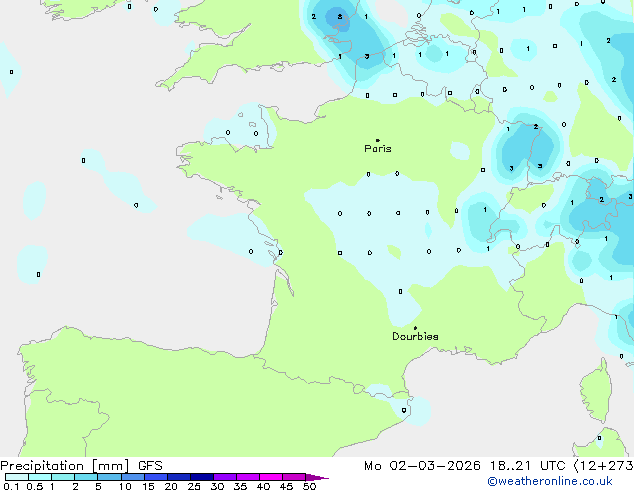Open the weatheronline.co.uk copyright link
The height and width of the screenshot is (490, 634).
pyautogui.click(x=550, y=481)
